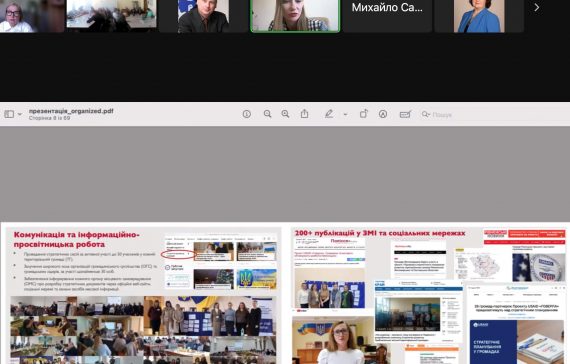Select the highlighted active speaker video tile
Screen dimensions: 570x364
point(295,16)
